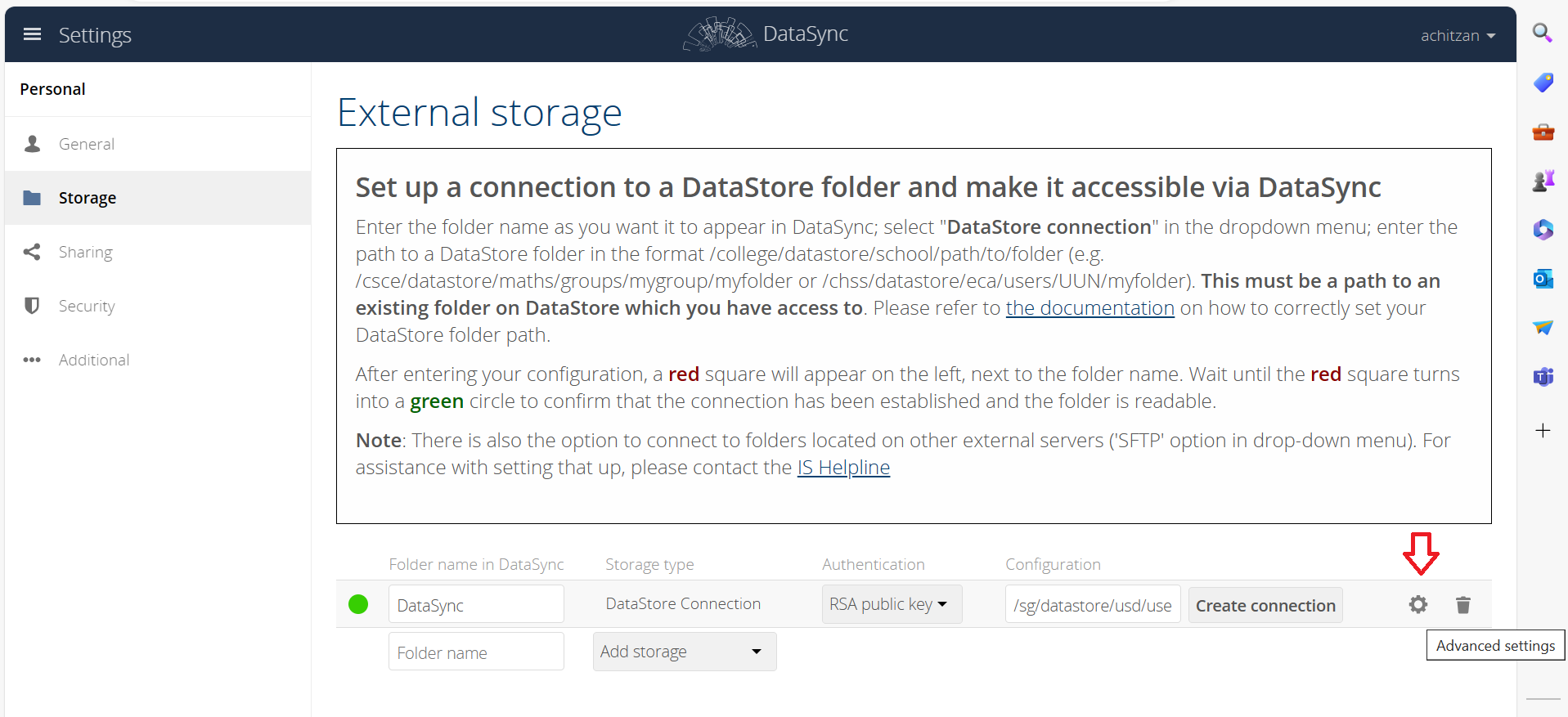Expand the Add storage dropdown
1568x717 pixels.
(x=685, y=652)
